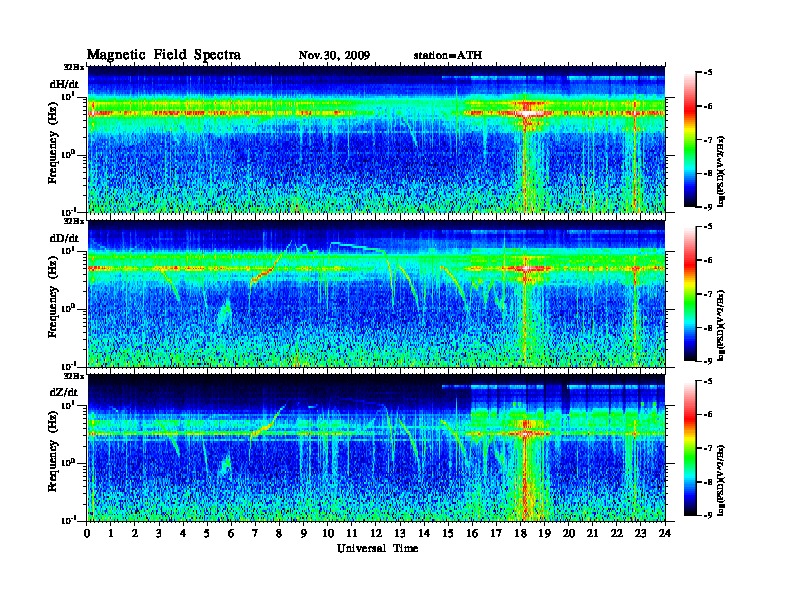
Task: Click the dZ/dt panel label
Action: tap(64, 392)
